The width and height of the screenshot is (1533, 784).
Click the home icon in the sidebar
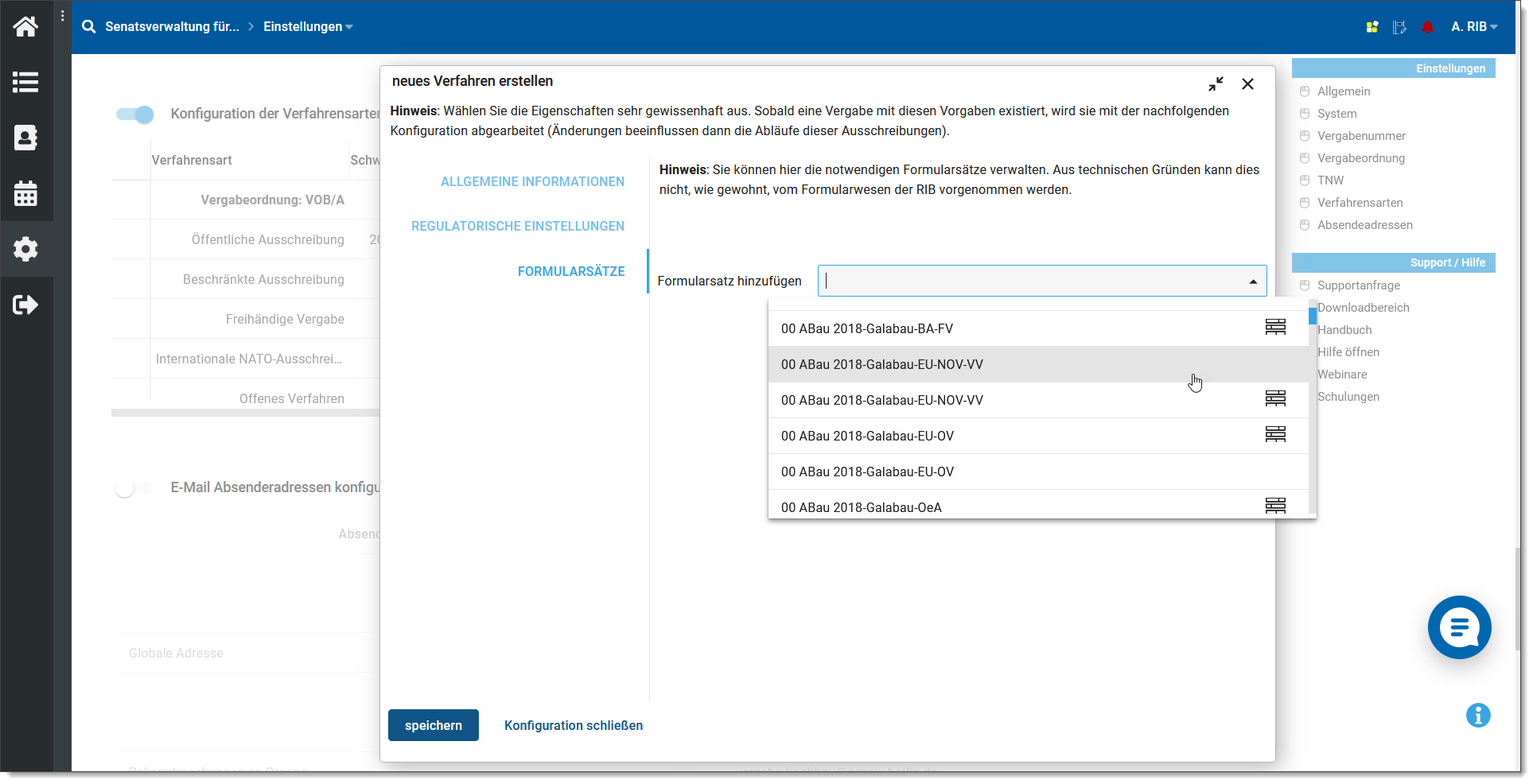[x=25, y=27]
